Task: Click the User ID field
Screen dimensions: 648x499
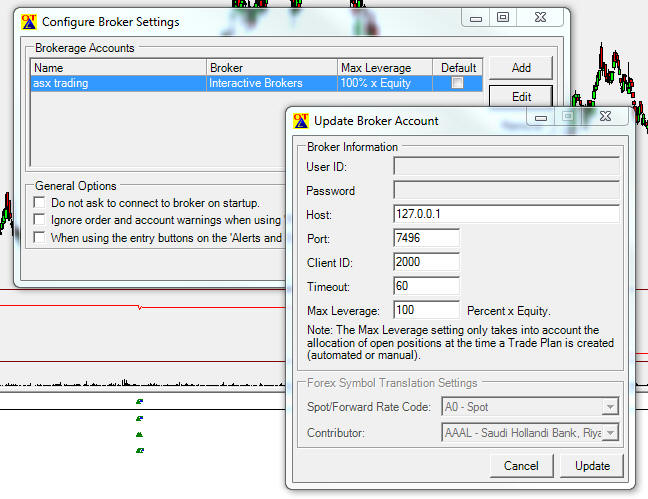Action: tap(506, 167)
